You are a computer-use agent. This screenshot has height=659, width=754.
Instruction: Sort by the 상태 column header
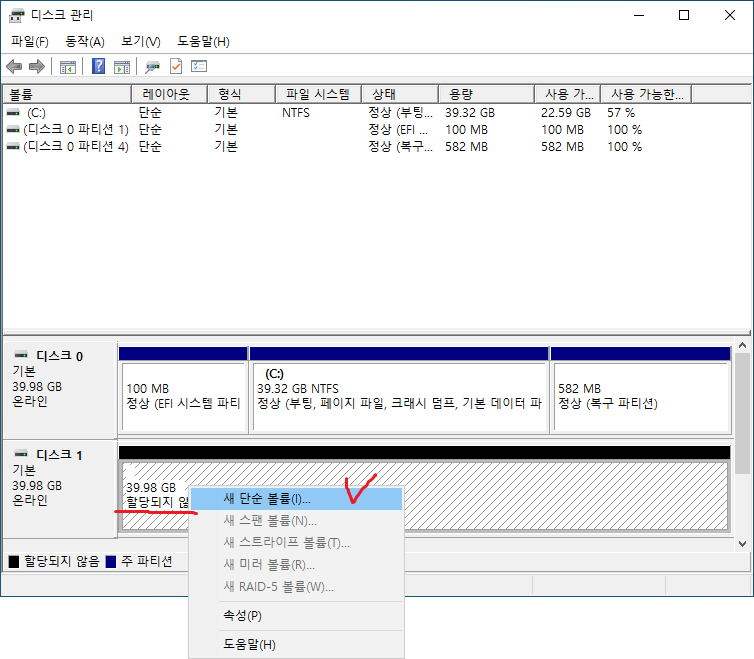400,94
